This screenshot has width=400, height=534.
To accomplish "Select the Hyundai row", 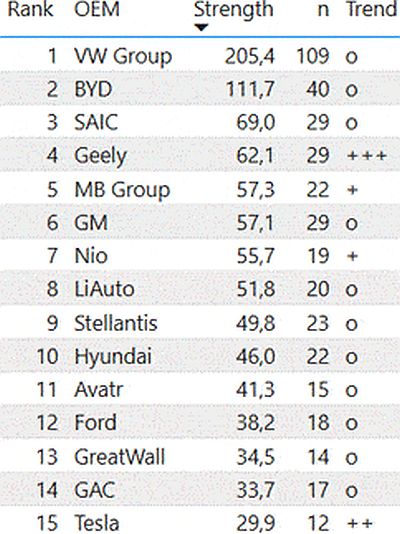I will (x=200, y=356).
